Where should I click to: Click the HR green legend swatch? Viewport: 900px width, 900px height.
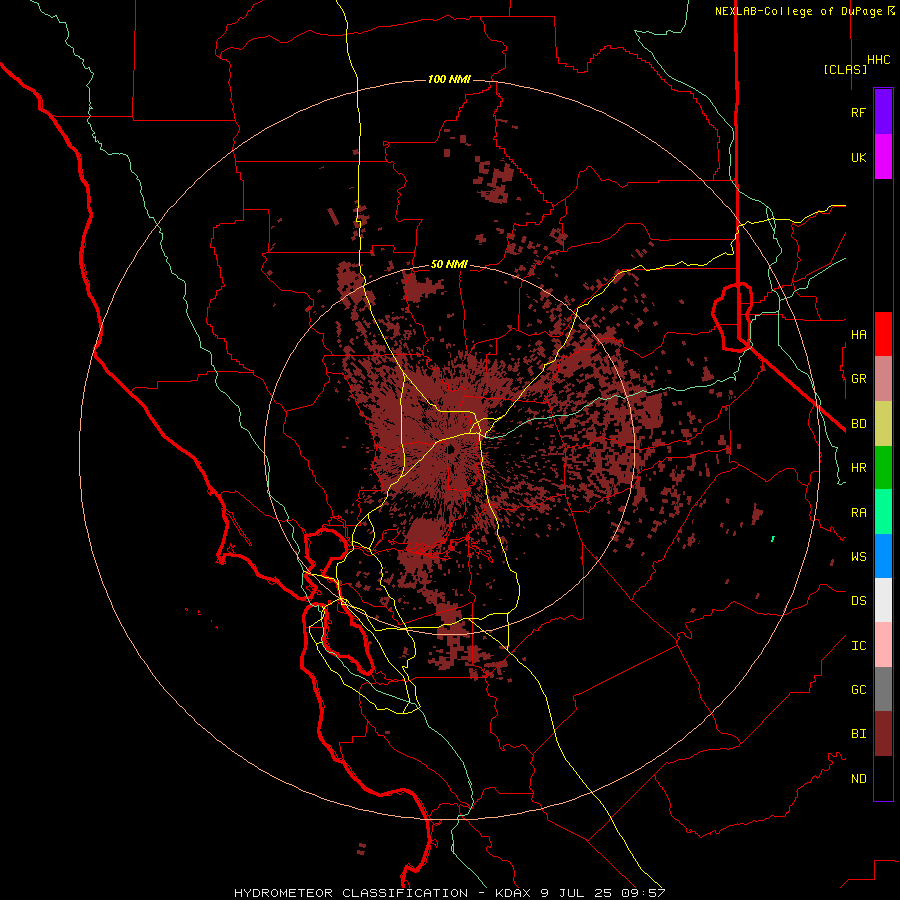click(883, 468)
